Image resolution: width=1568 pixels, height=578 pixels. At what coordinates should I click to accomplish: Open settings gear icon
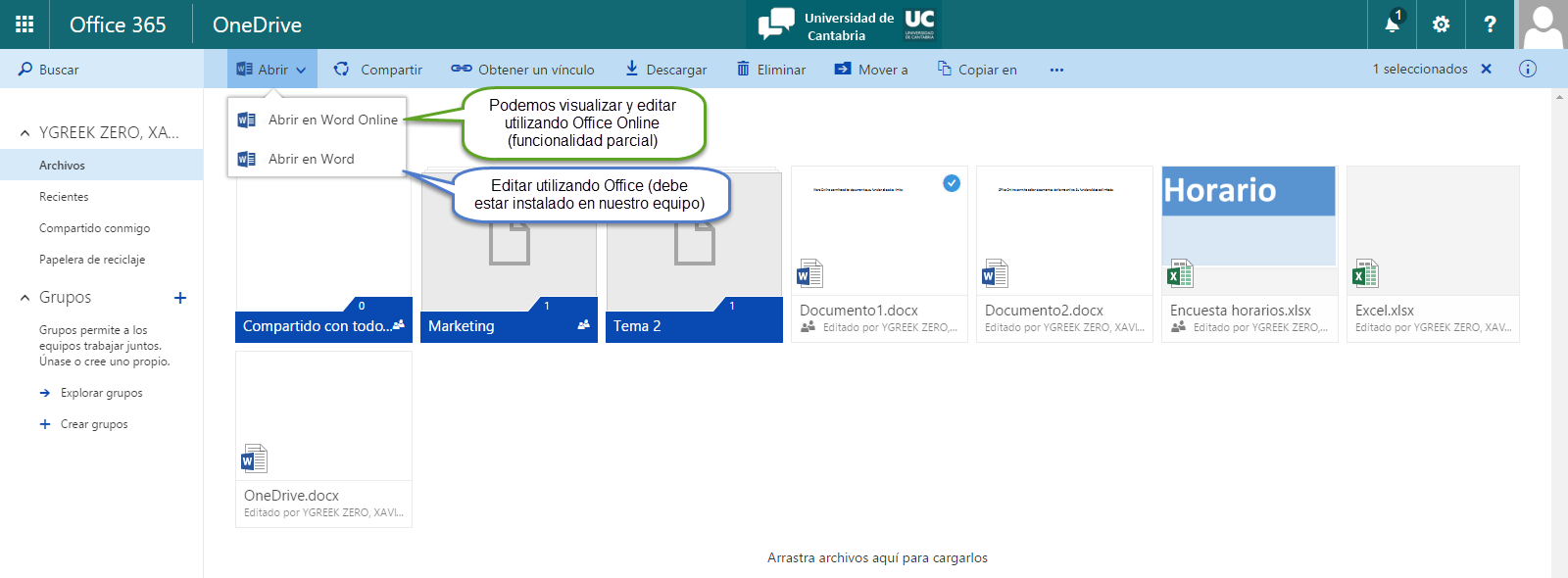(1441, 24)
